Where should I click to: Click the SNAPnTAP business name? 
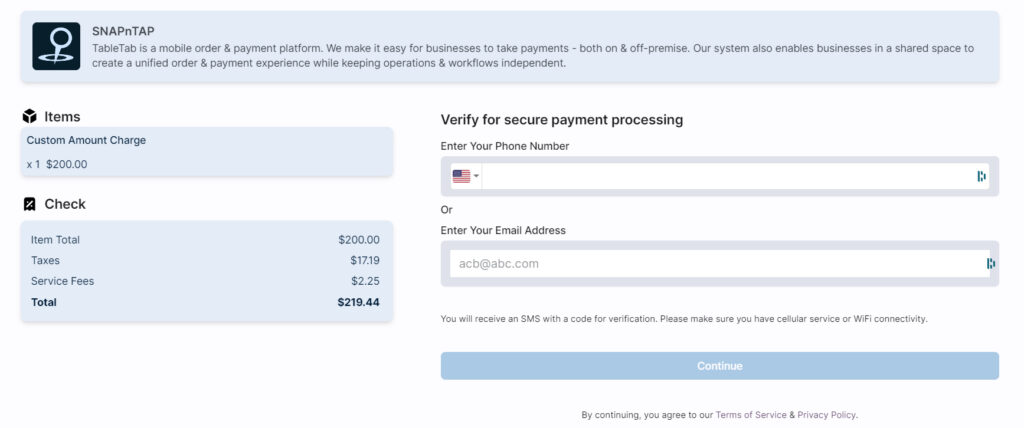[x=123, y=31]
